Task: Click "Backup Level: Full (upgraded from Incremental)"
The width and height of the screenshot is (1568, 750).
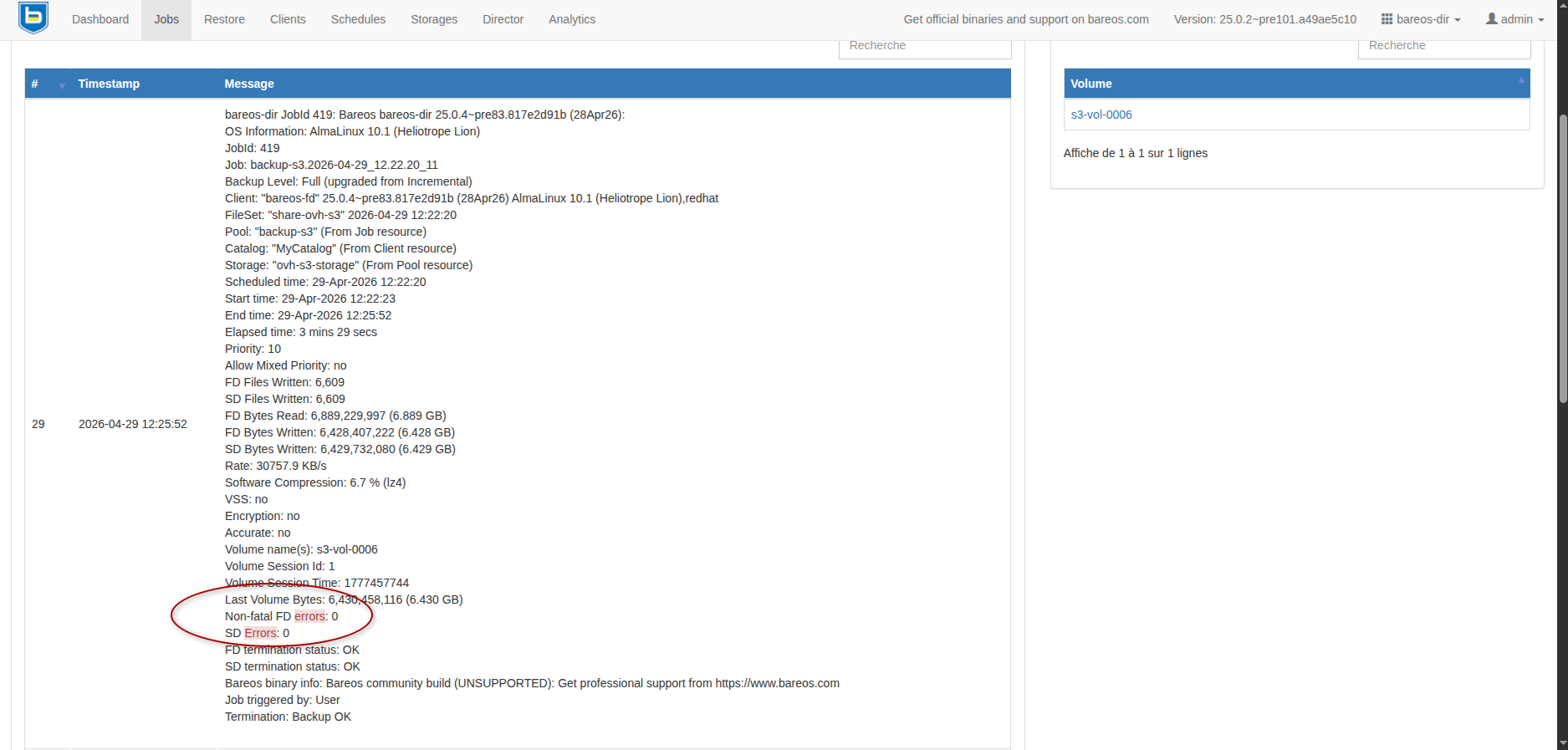Action: pyautogui.click(x=349, y=181)
